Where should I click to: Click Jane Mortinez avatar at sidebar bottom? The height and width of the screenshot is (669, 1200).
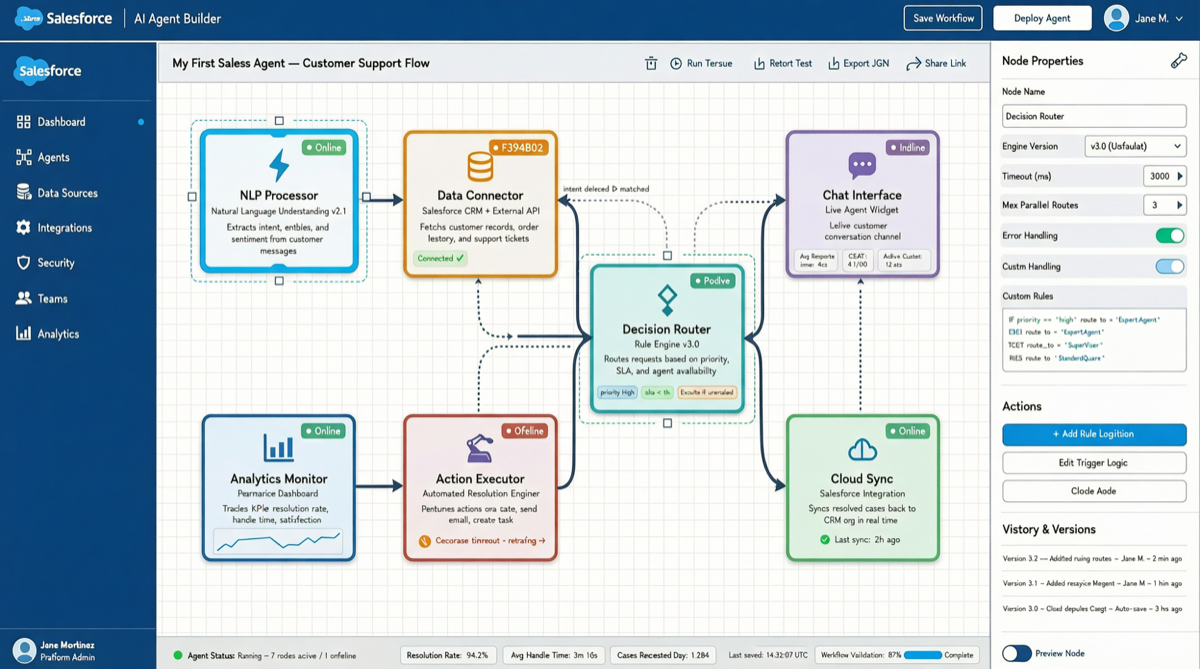[24, 650]
